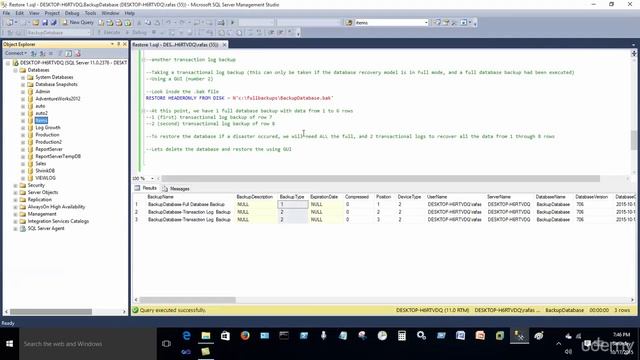Open Microsoft Edge from the taskbar

pyautogui.click(x=187, y=336)
